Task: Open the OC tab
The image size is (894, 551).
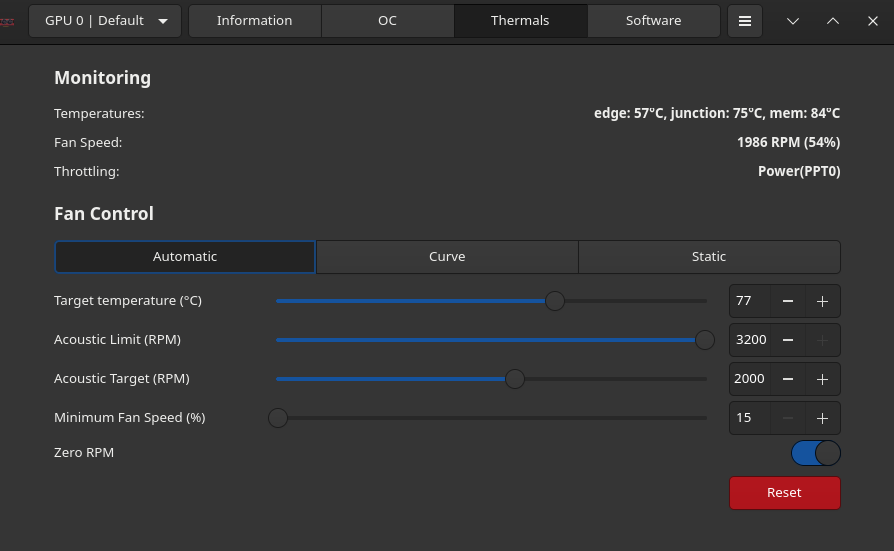Action: [388, 21]
